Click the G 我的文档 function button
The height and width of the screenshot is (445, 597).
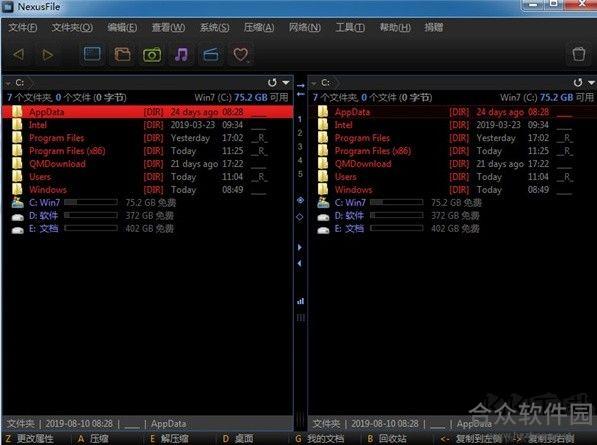(319, 439)
